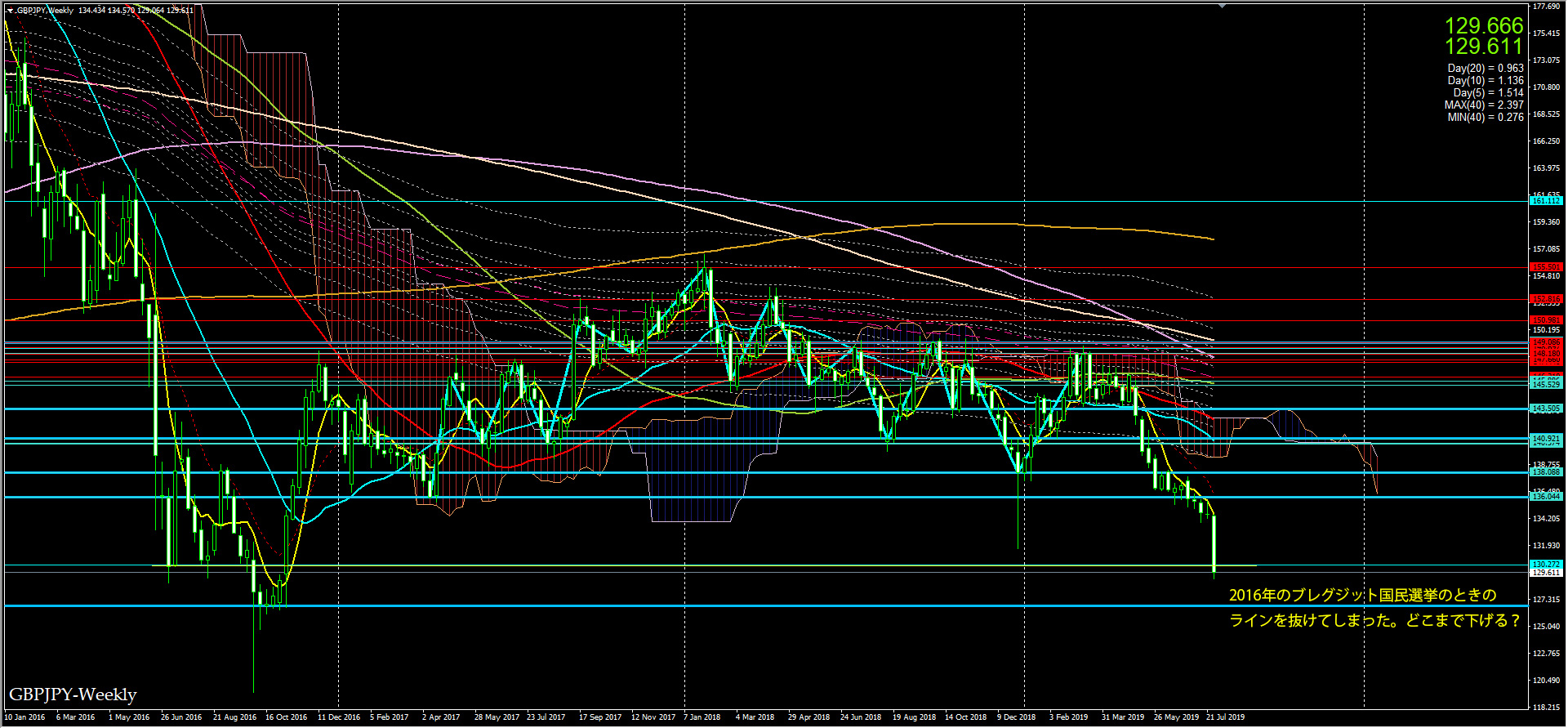Click the gray chart shift marker triangle
1568x728 pixels.
[1222, 7]
